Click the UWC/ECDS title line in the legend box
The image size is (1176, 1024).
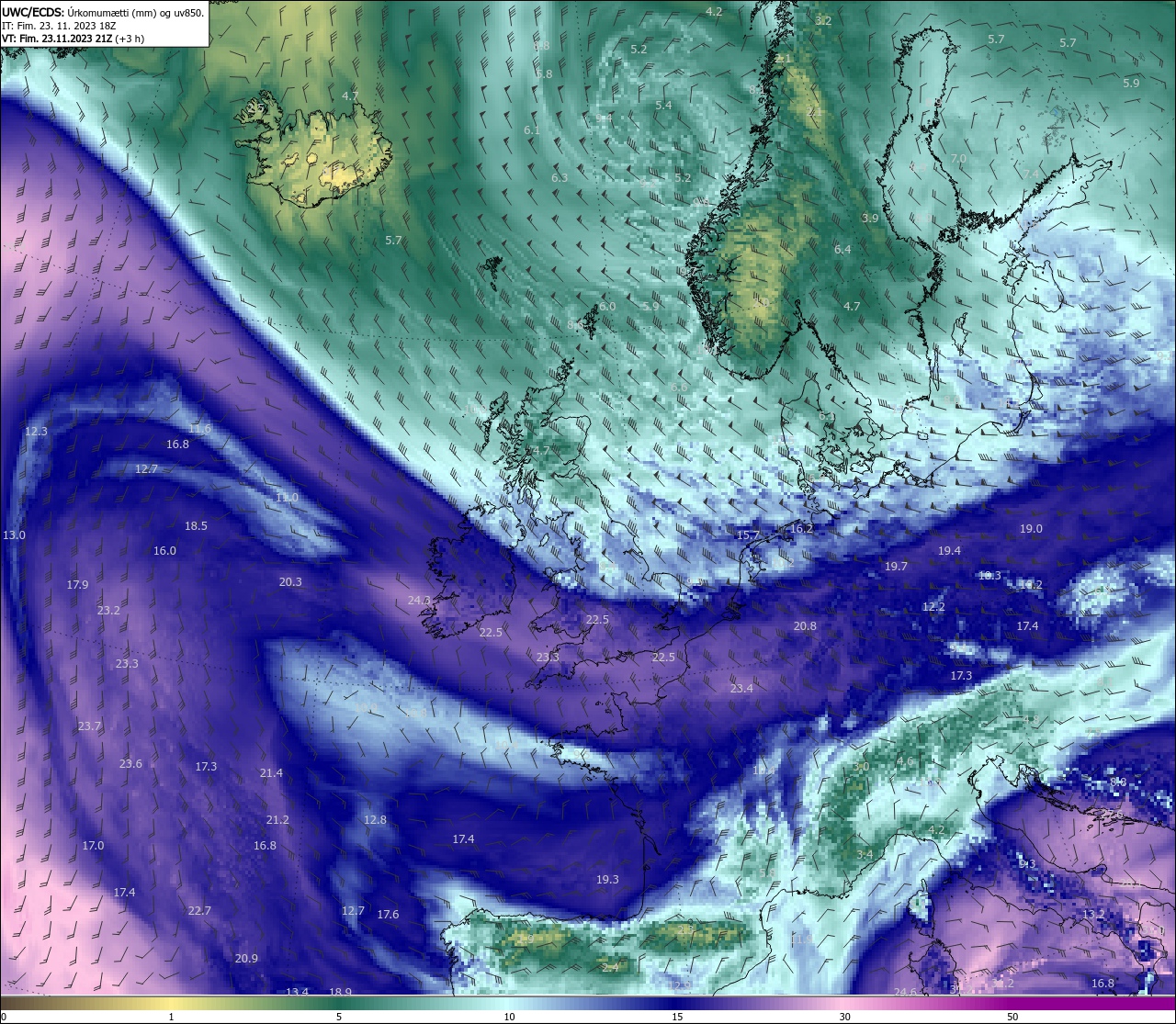pyautogui.click(x=103, y=12)
